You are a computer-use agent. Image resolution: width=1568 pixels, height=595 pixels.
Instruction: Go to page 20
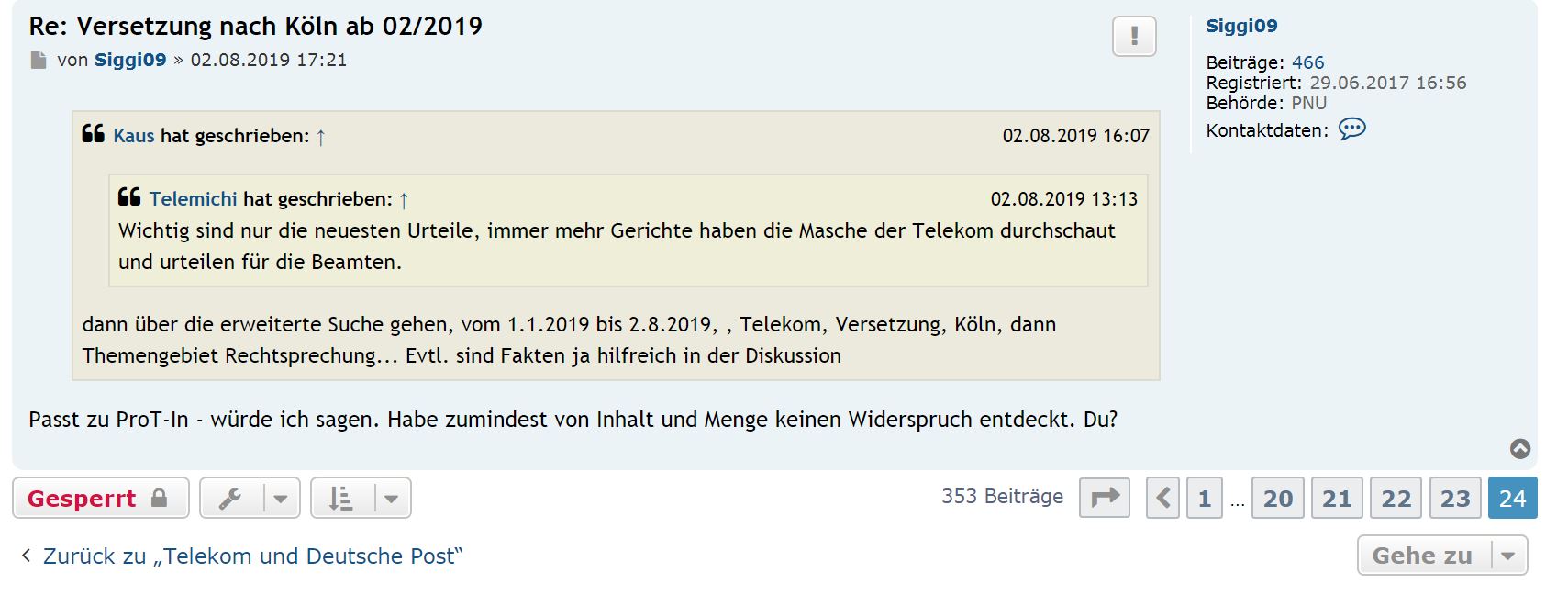coord(1278,498)
